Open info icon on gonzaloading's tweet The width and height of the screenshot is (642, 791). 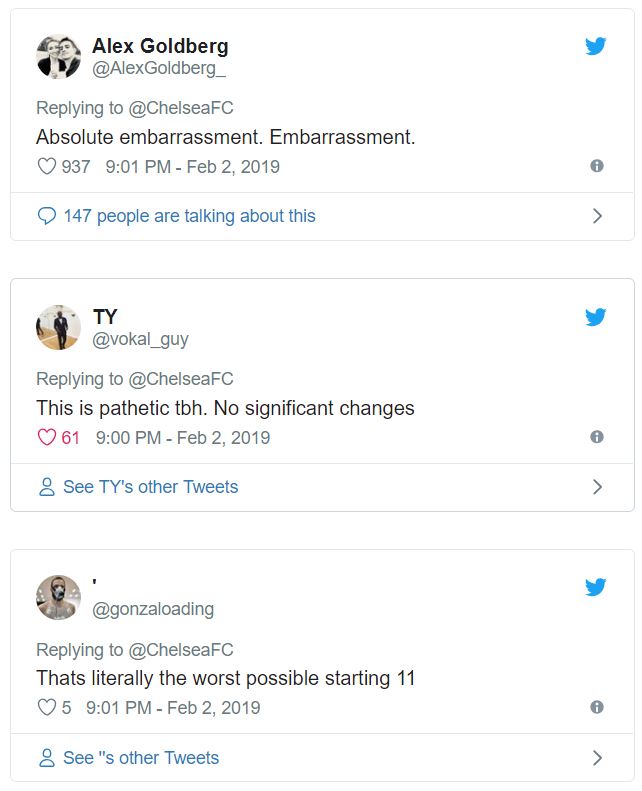tap(597, 707)
